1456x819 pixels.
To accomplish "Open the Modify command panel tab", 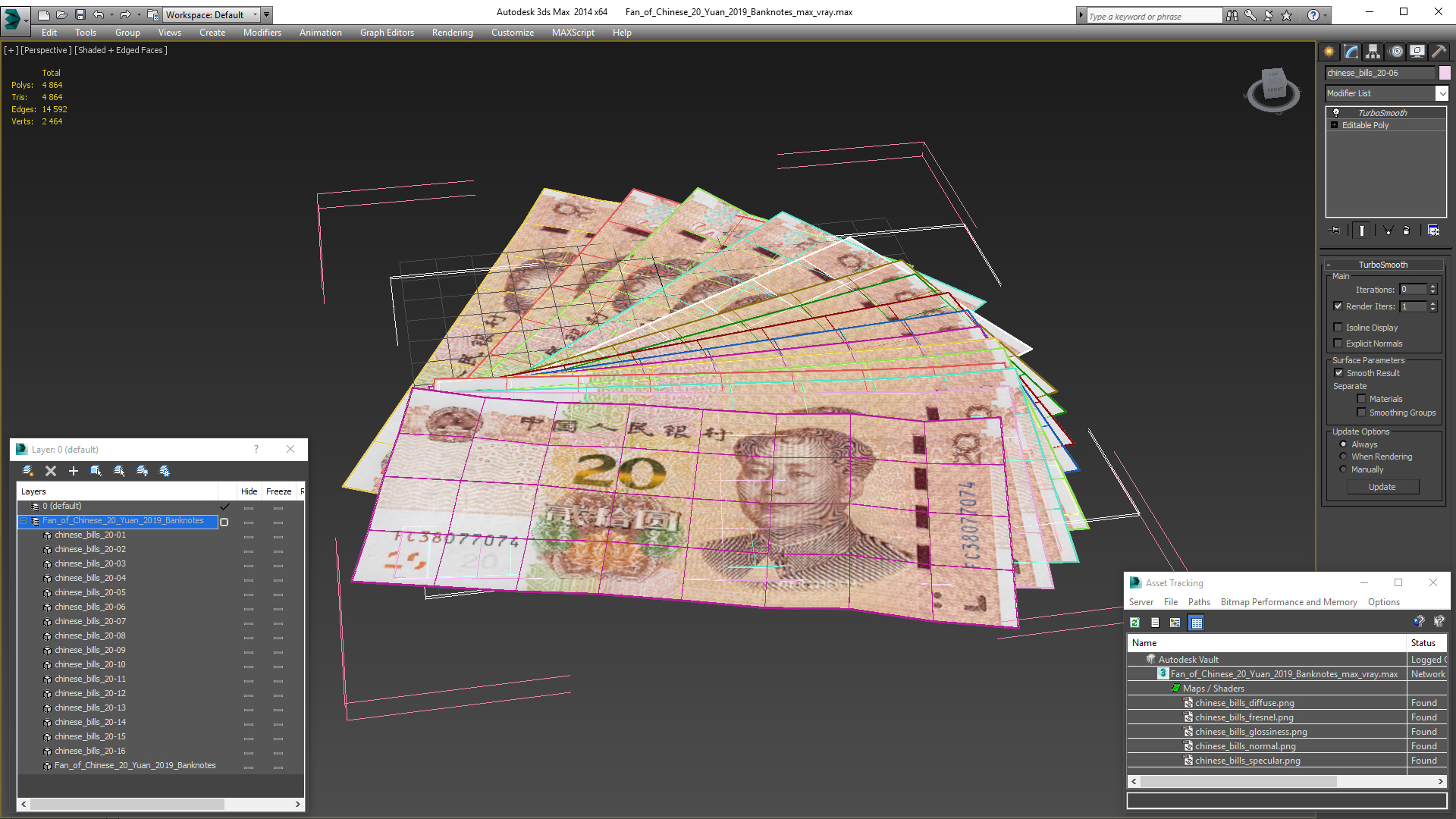I will 1351,52.
